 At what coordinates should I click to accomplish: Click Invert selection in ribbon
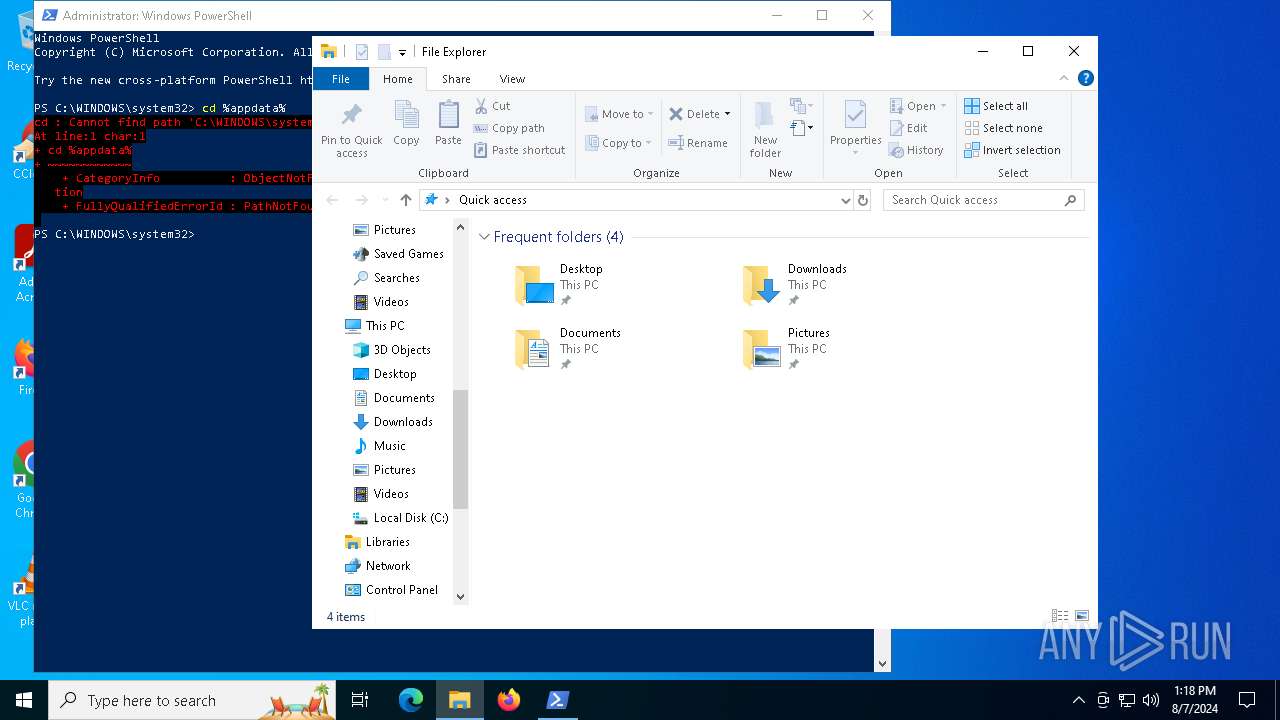tap(1012, 150)
